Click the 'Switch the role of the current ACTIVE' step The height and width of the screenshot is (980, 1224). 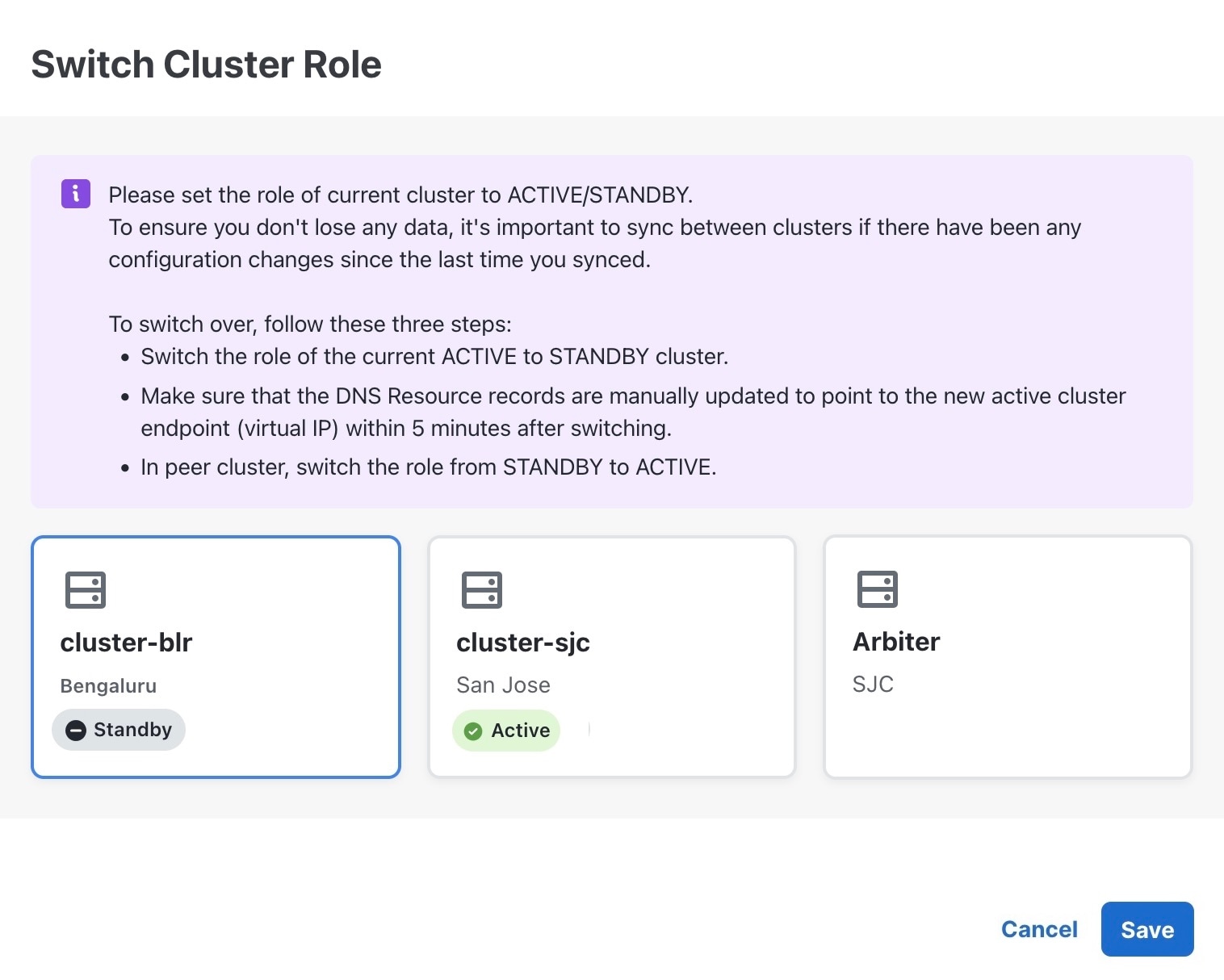tap(434, 357)
